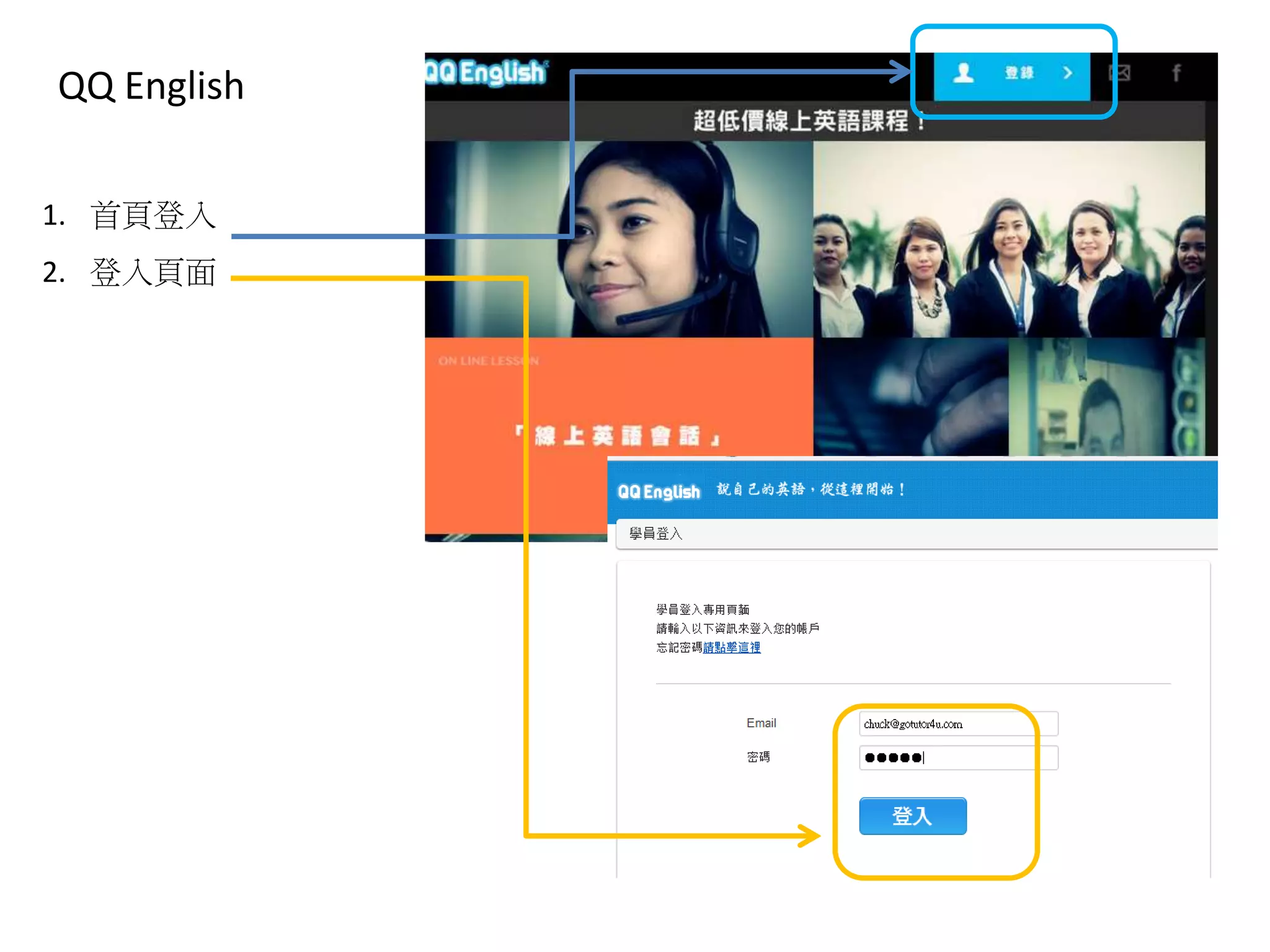Expand the chevron arrow beside 登錄
This screenshot has width=1270, height=952.
click(1067, 73)
